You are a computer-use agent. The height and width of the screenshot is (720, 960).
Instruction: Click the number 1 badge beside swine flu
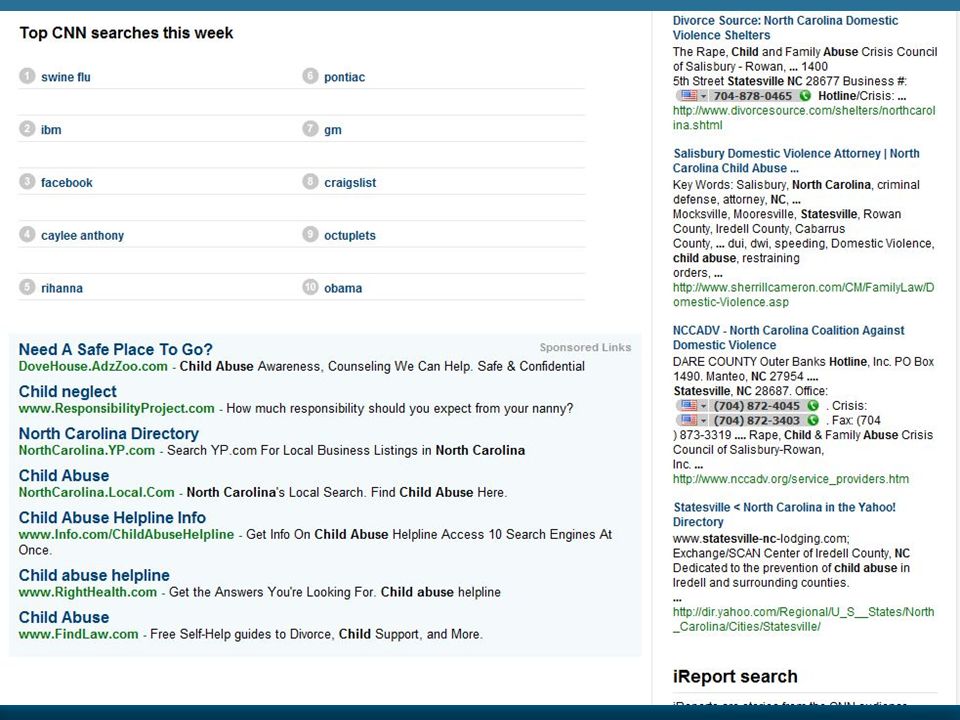point(27,76)
